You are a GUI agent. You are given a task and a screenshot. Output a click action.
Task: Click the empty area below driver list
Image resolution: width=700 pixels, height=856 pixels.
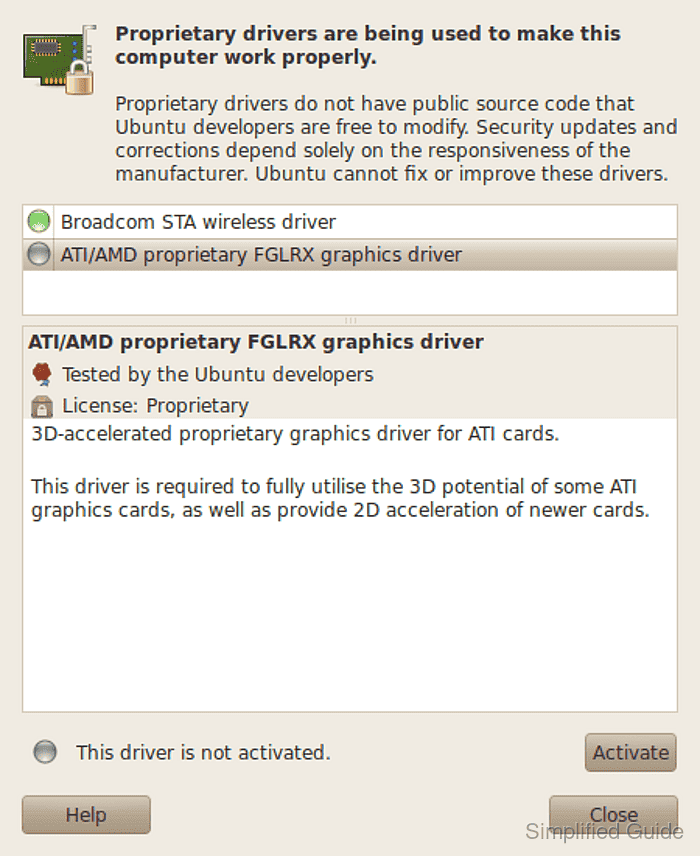point(350,293)
